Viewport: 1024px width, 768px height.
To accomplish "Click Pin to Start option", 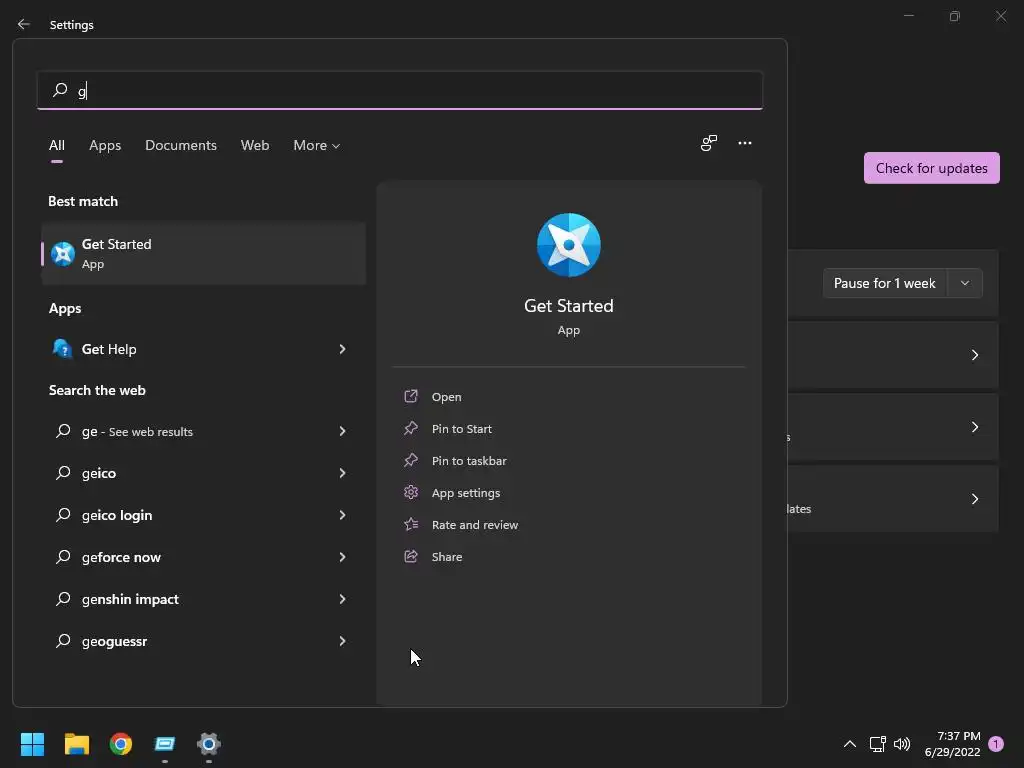I will click(462, 428).
